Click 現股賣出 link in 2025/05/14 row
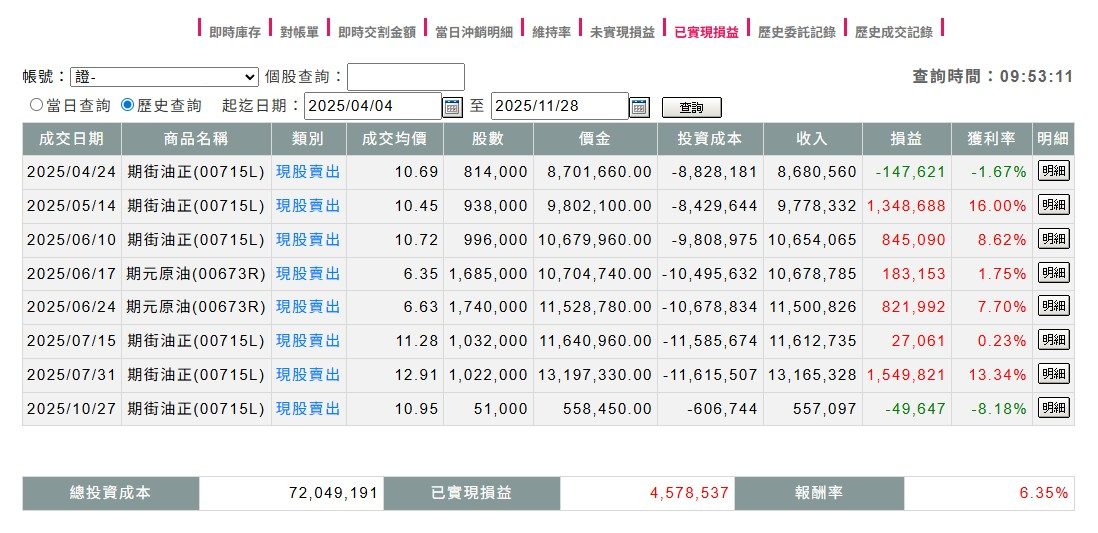This screenshot has width=1098, height=533. [308, 205]
